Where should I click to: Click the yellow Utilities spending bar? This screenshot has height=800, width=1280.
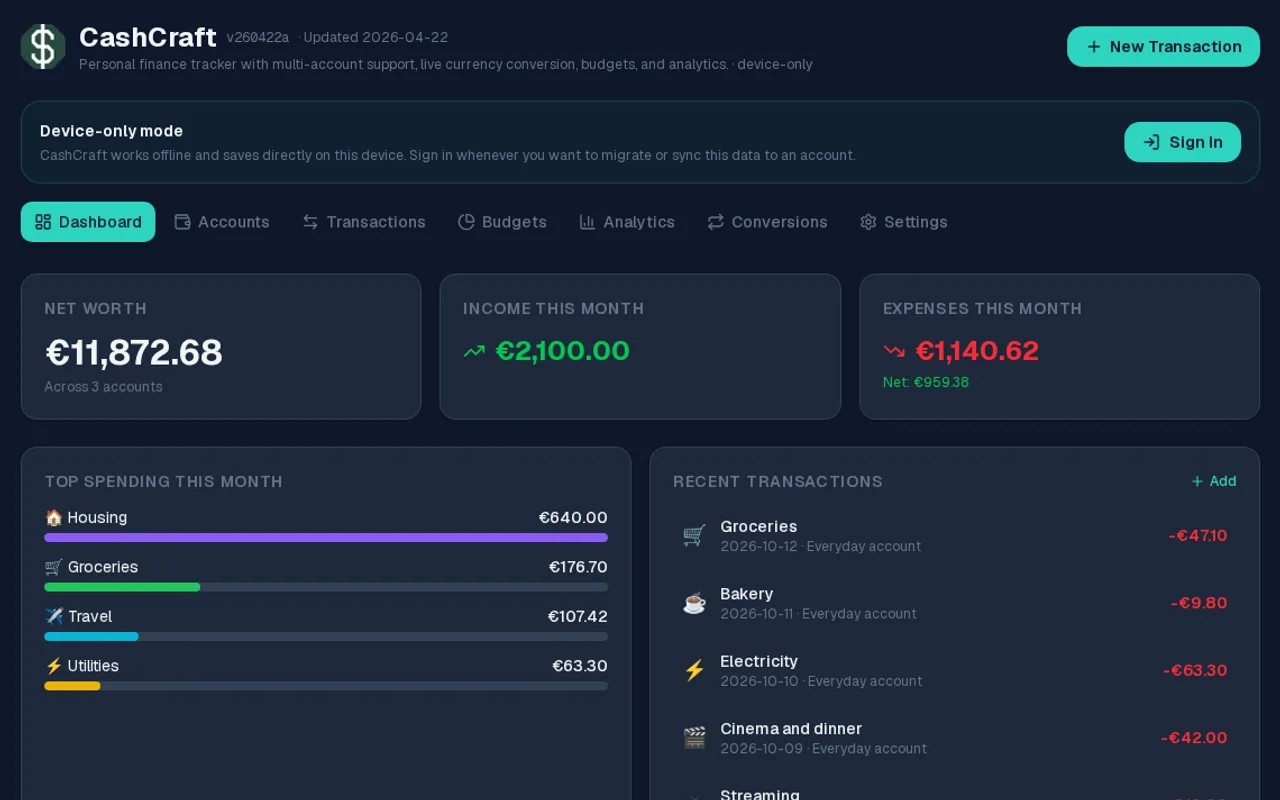click(72, 686)
